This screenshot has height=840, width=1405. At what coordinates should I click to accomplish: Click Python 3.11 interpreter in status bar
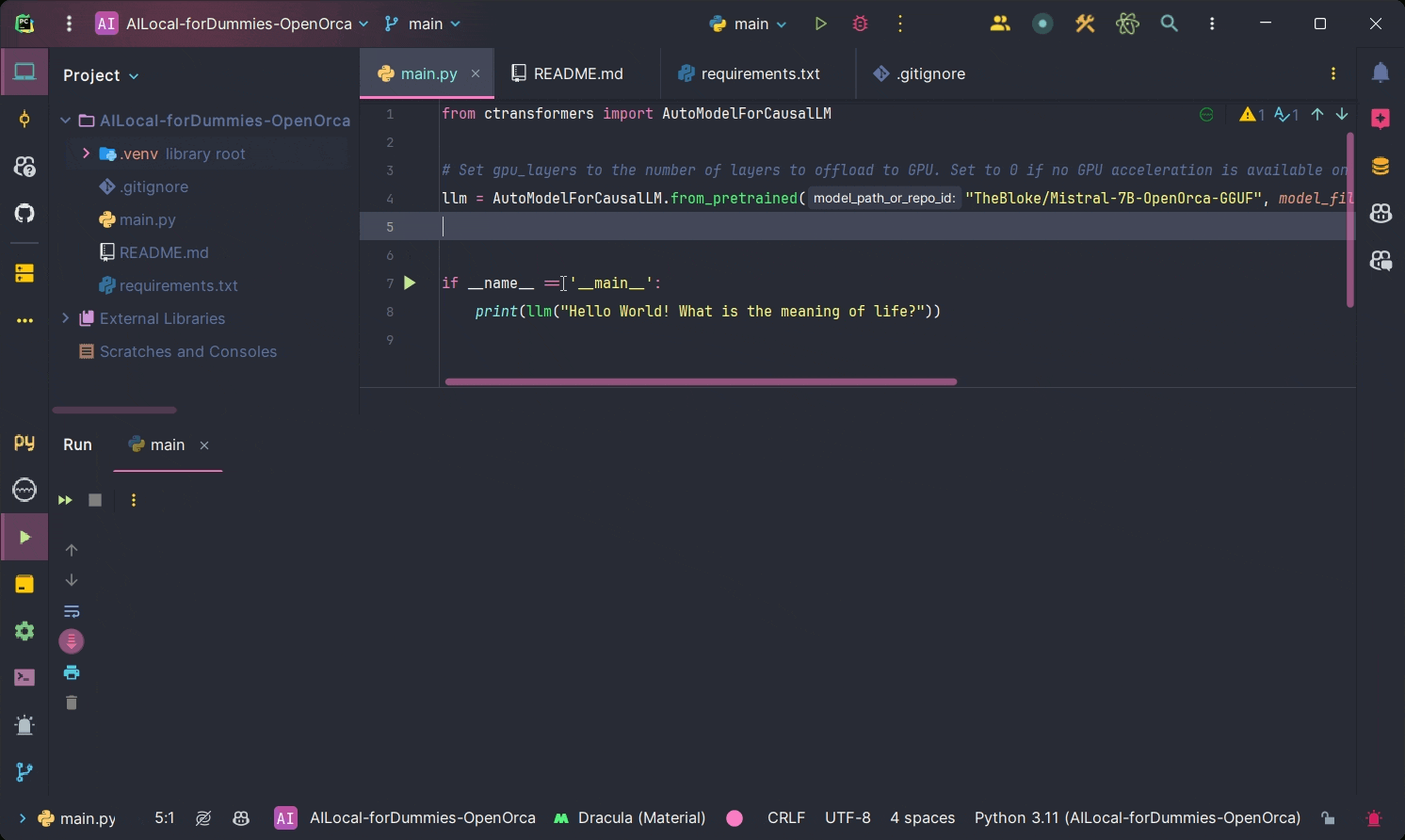pyautogui.click(x=1138, y=817)
